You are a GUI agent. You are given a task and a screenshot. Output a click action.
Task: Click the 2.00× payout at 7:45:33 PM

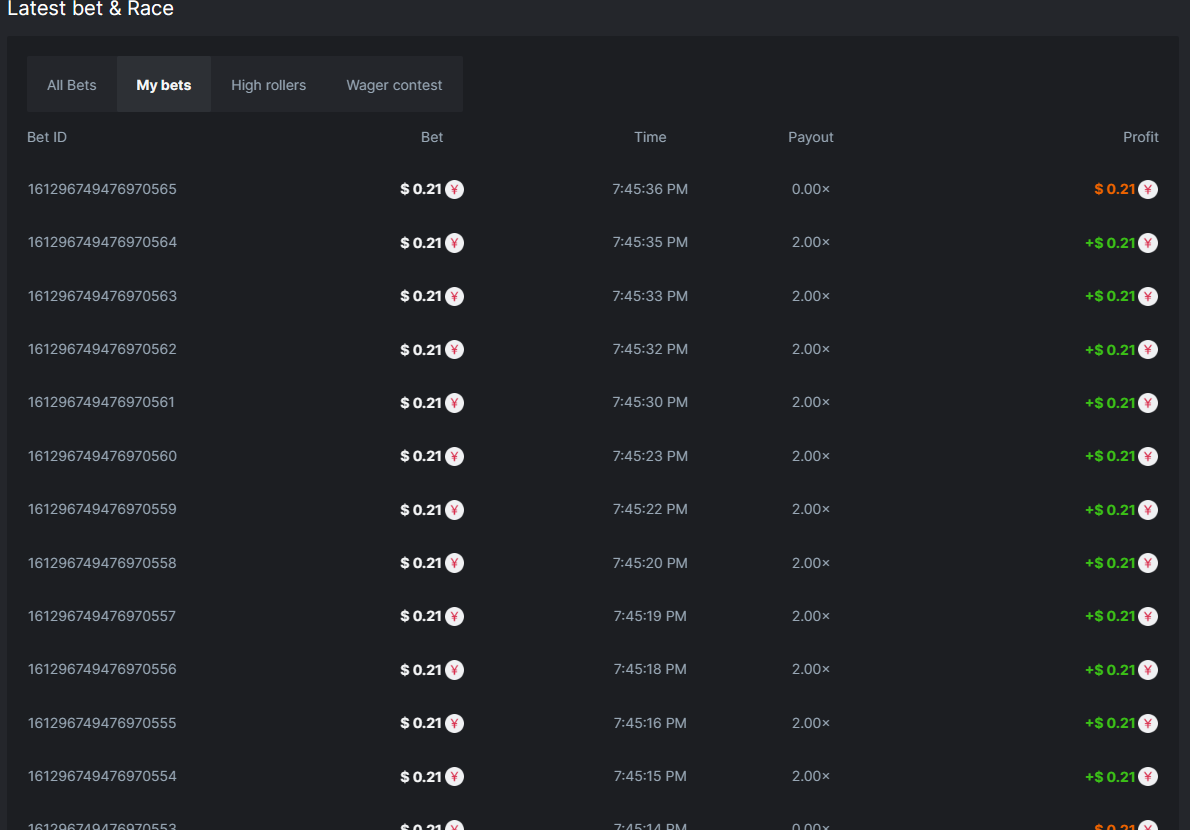pyautogui.click(x=810, y=296)
